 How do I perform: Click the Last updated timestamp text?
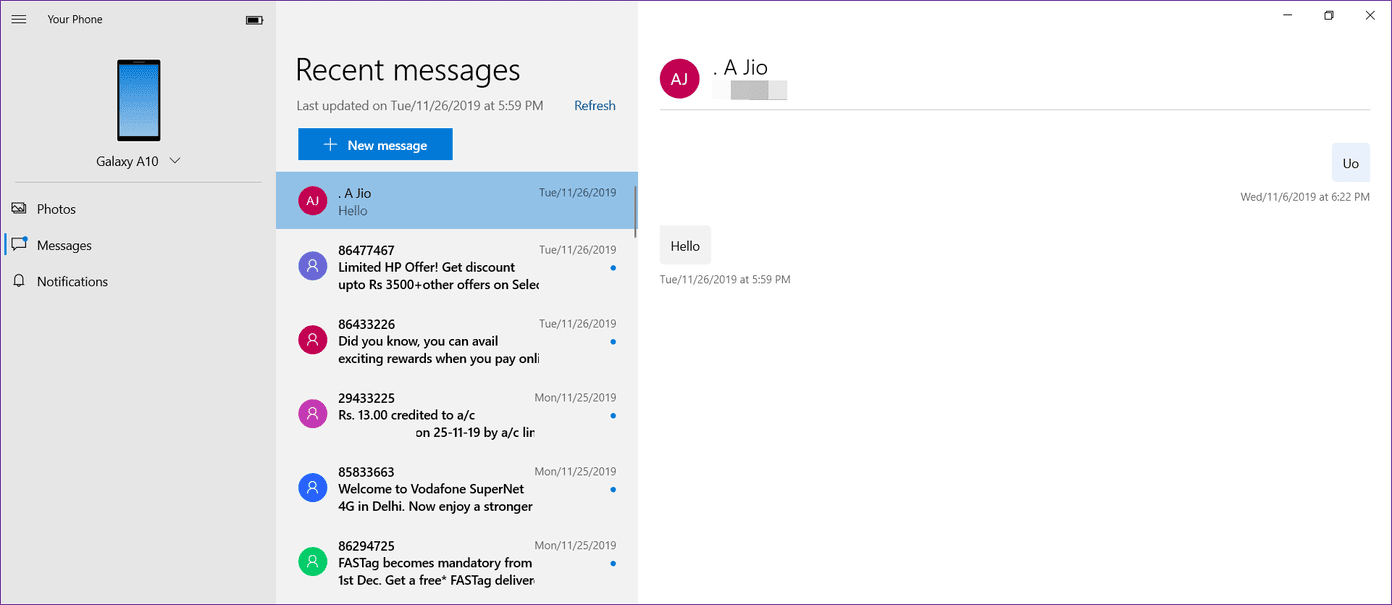[420, 105]
